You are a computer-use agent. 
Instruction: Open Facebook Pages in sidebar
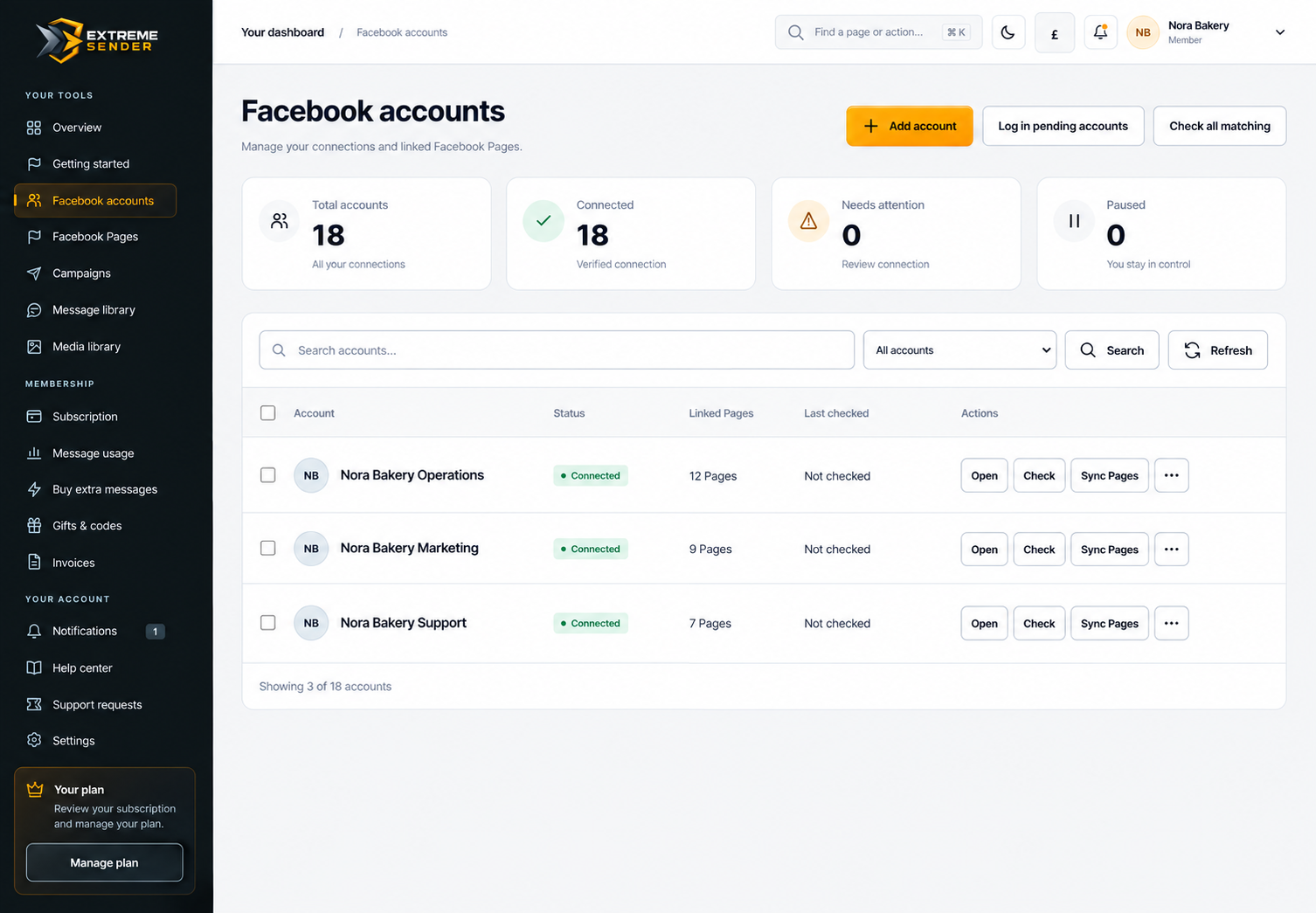[x=95, y=237]
